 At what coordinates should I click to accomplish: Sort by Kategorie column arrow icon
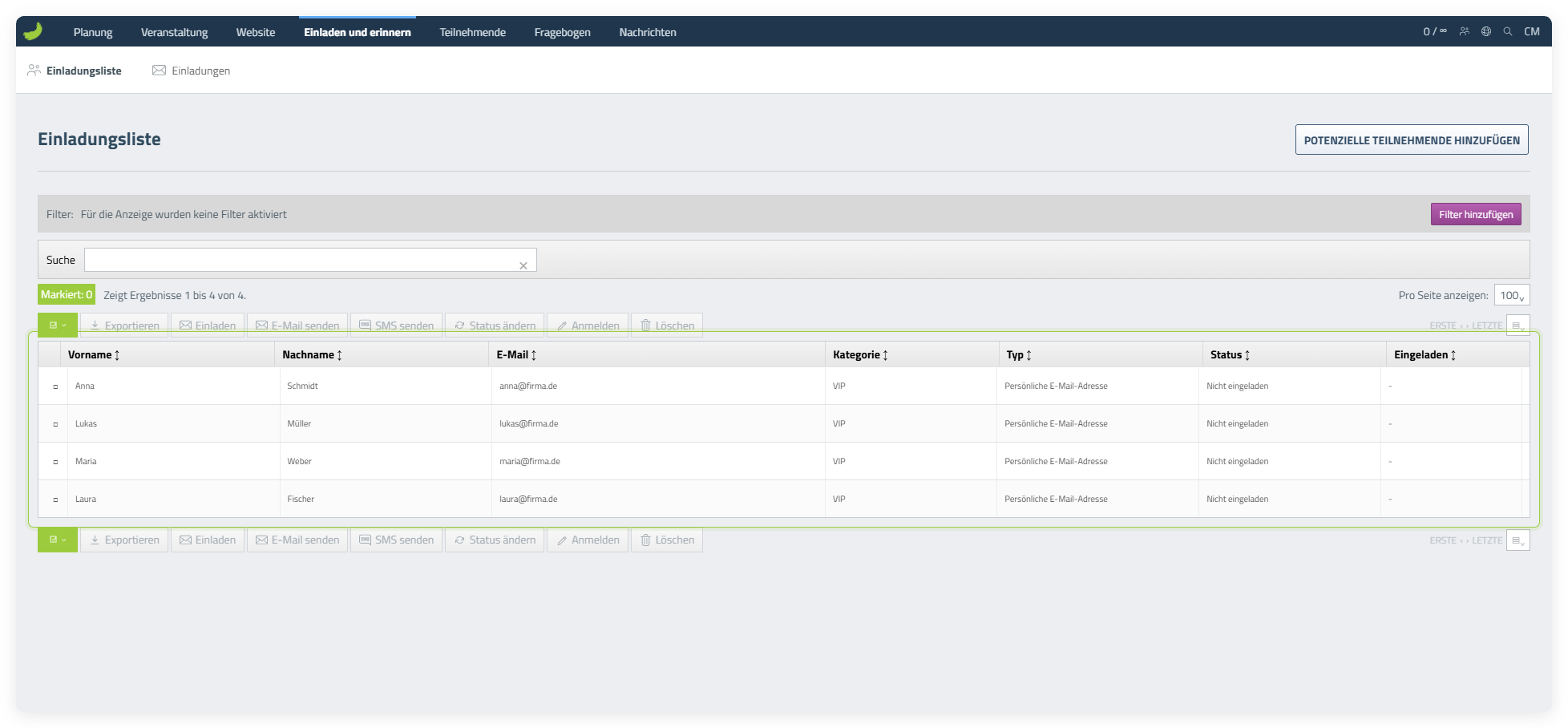pos(885,355)
